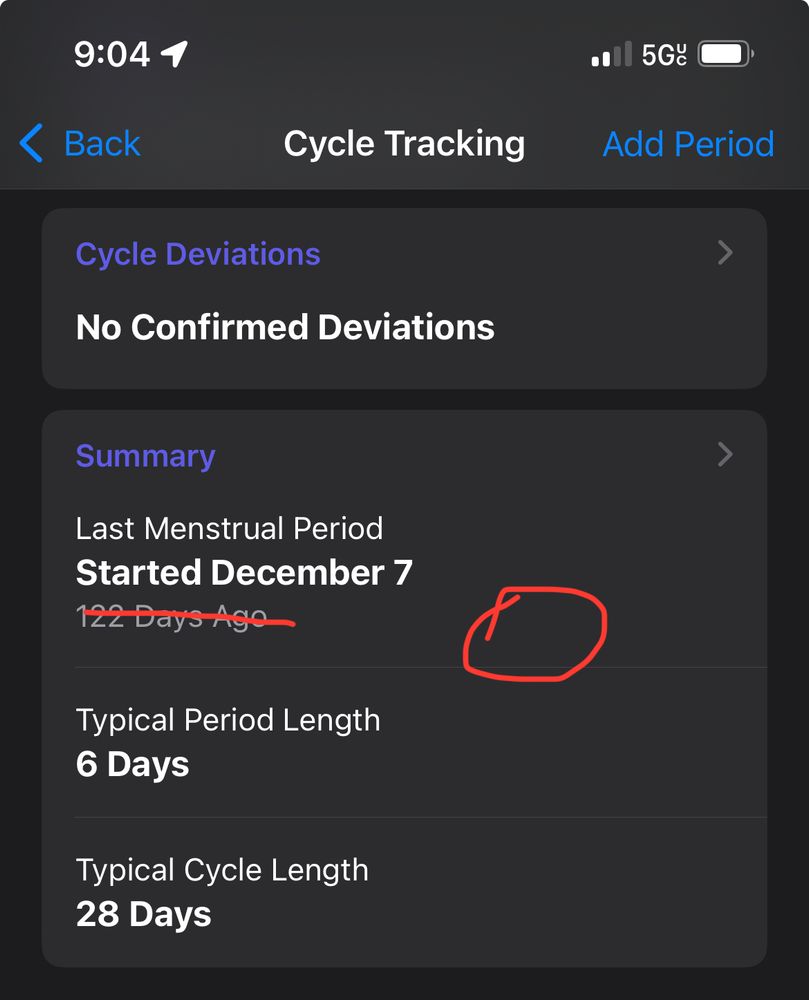Open Cycle Deviations chevron
Screen dimensions: 809x1000
(725, 253)
